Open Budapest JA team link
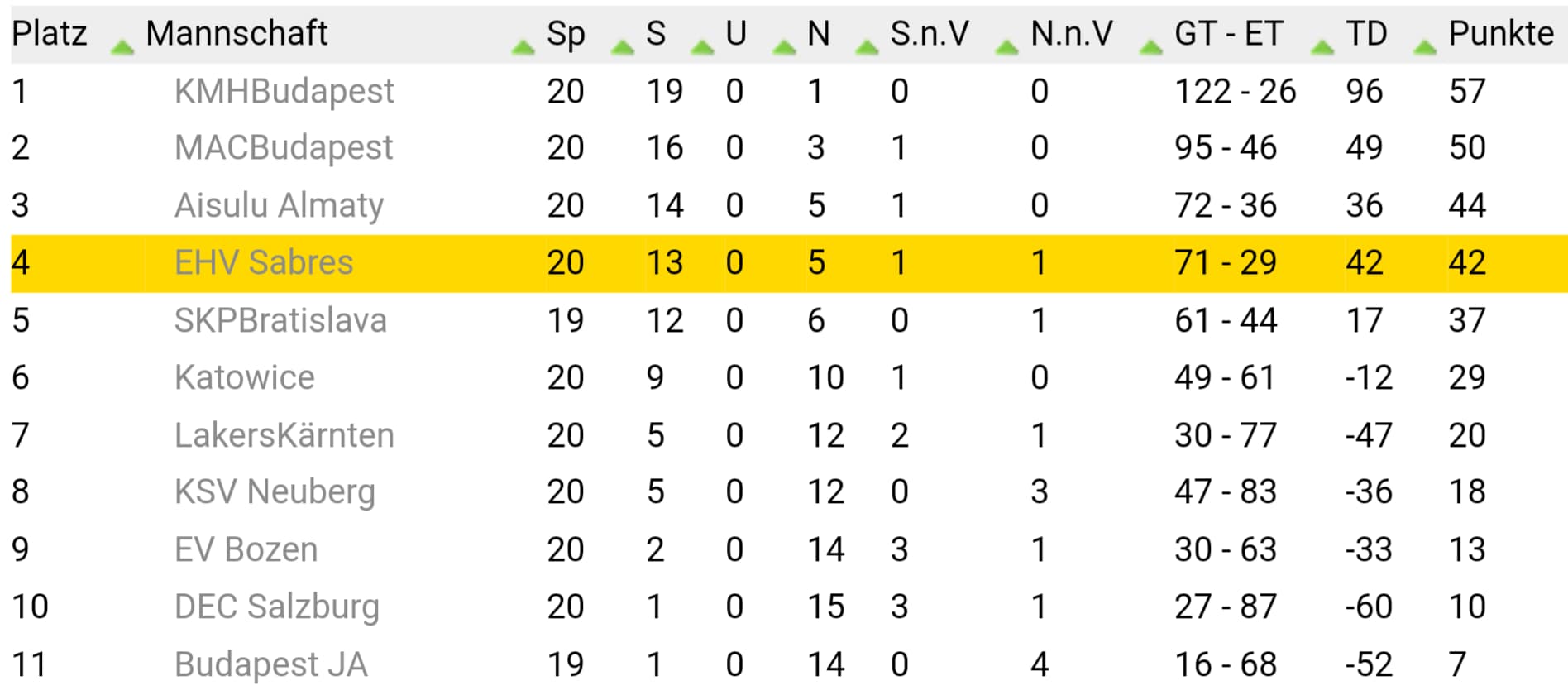 click(271, 664)
